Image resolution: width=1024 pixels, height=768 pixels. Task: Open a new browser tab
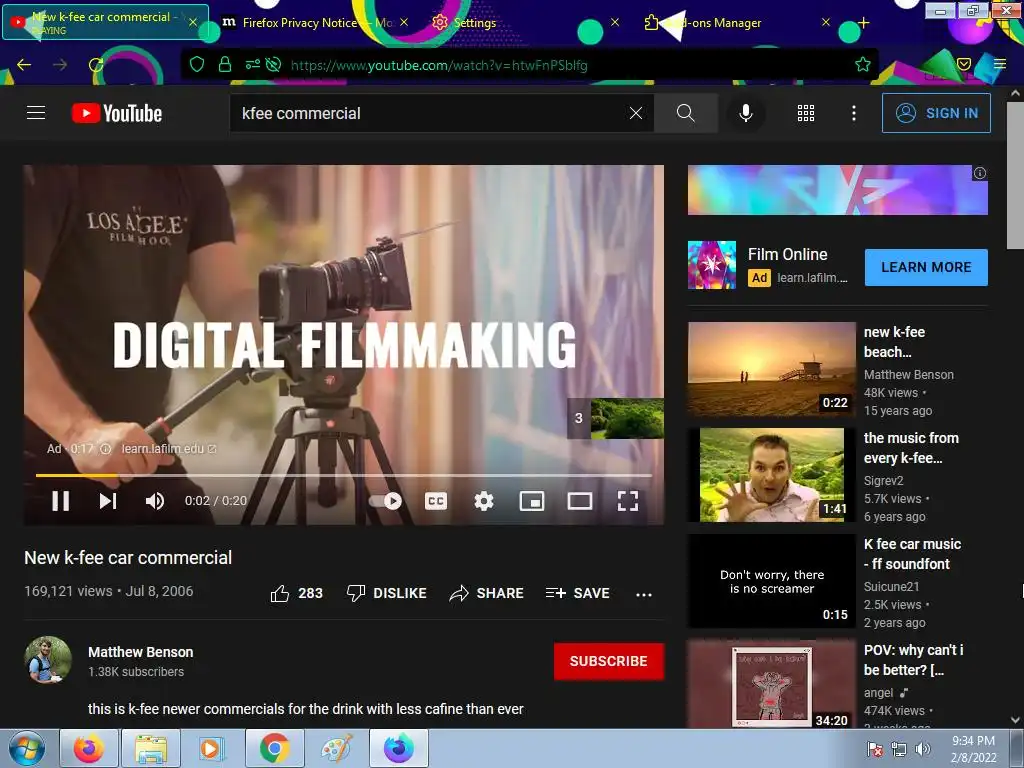tap(863, 23)
